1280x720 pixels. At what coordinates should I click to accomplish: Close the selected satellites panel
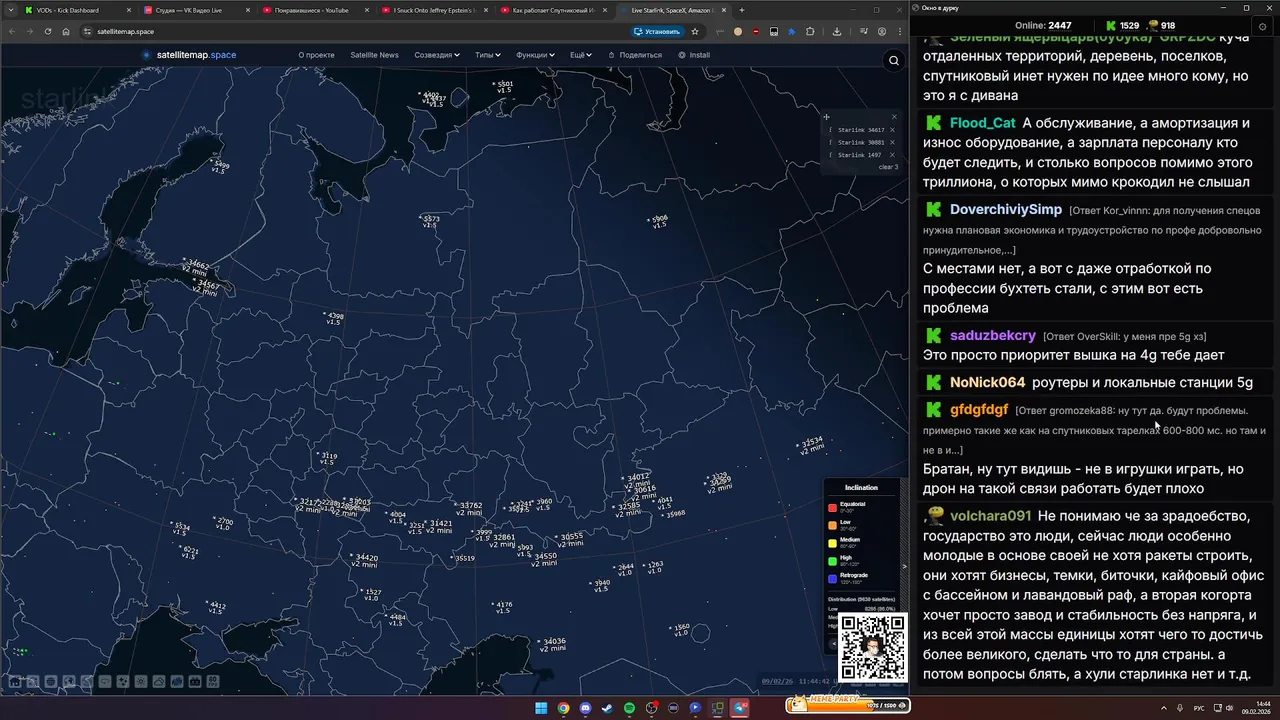pyautogui.click(x=894, y=117)
